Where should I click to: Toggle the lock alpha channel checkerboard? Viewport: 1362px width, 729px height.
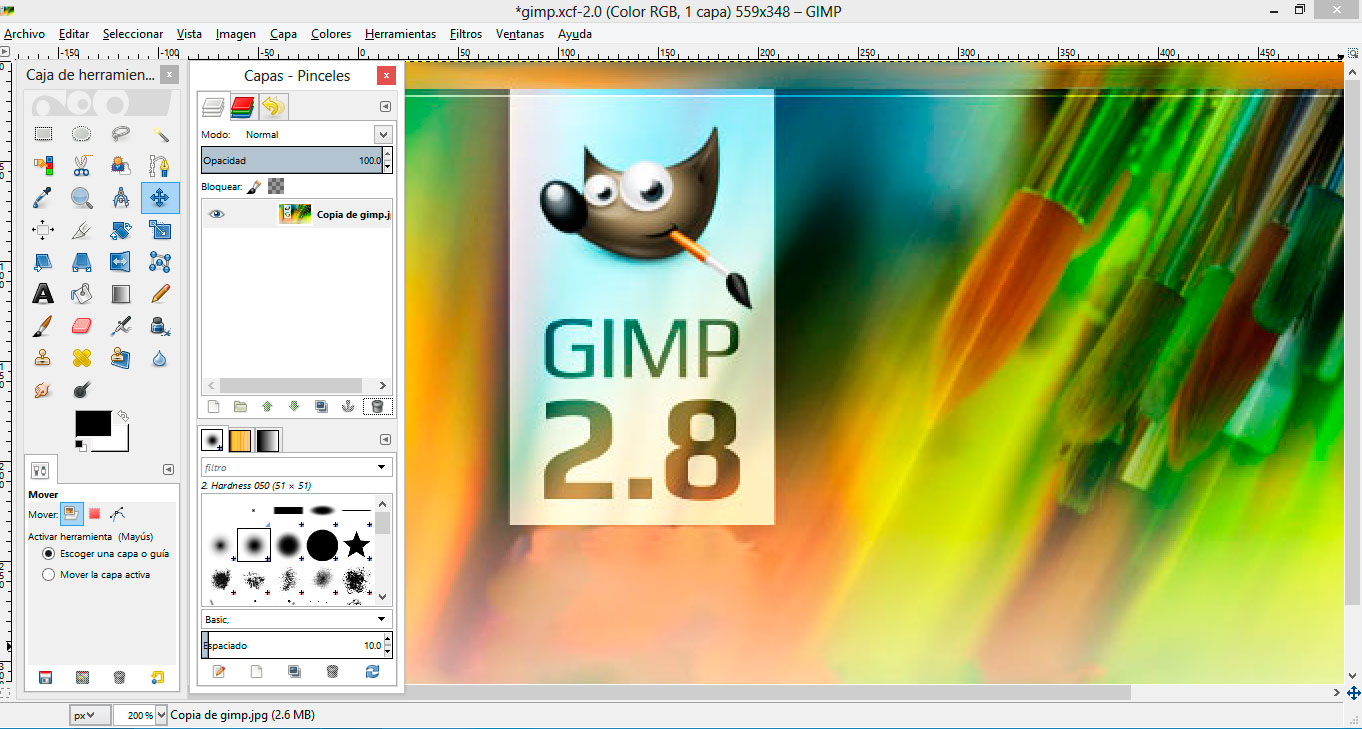click(x=276, y=186)
